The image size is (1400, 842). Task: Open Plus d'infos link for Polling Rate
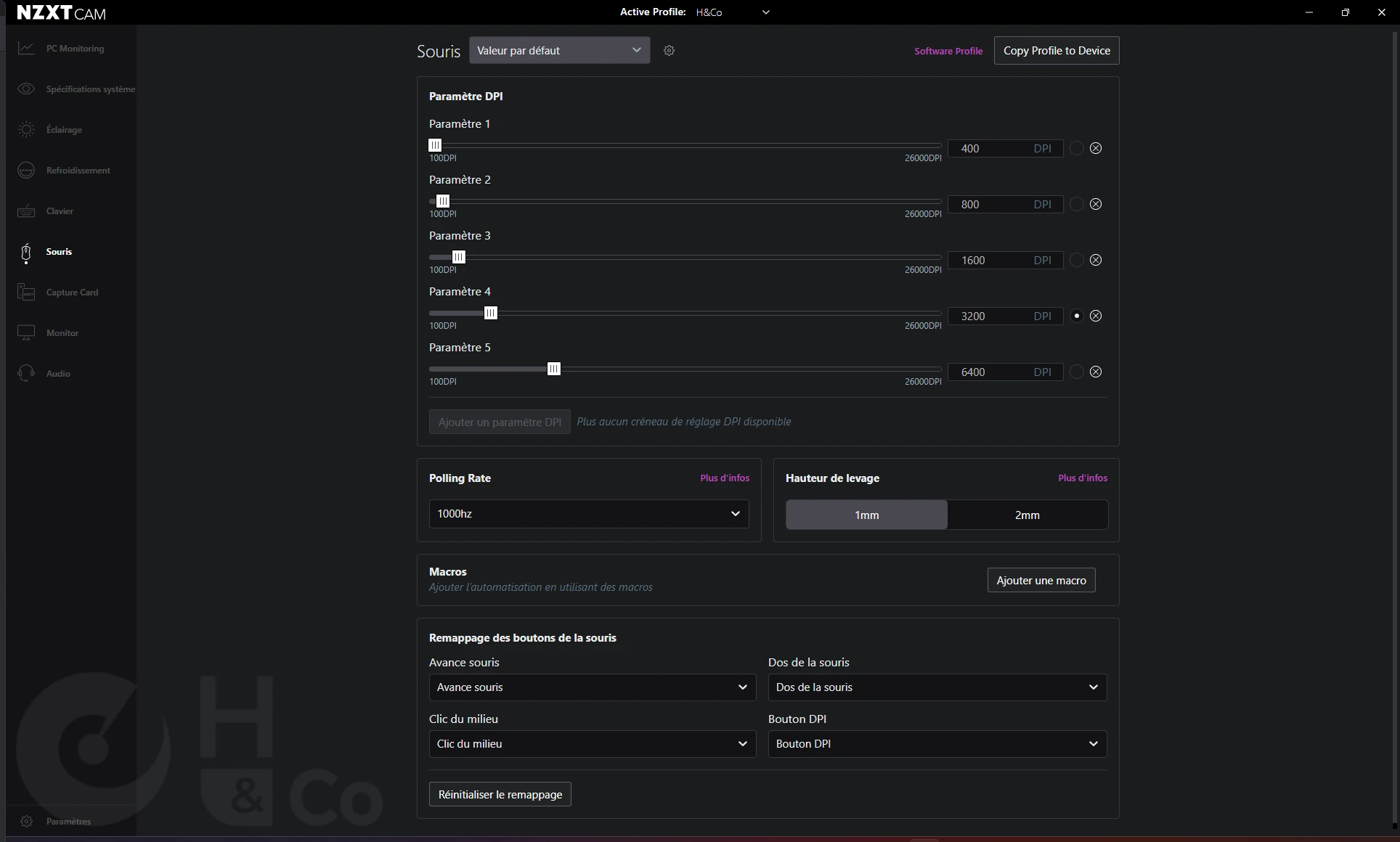[x=725, y=478]
